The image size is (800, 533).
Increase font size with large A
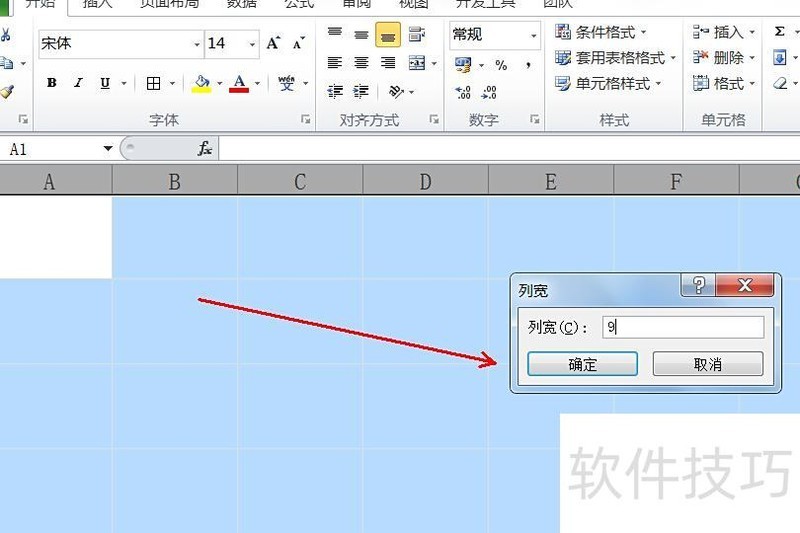273,43
